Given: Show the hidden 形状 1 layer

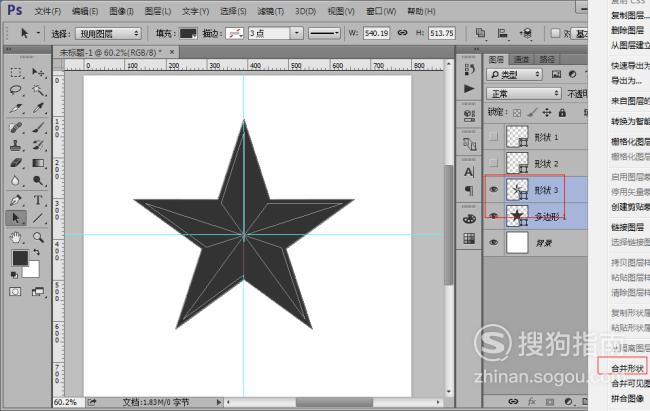Looking at the screenshot, I should [493, 136].
